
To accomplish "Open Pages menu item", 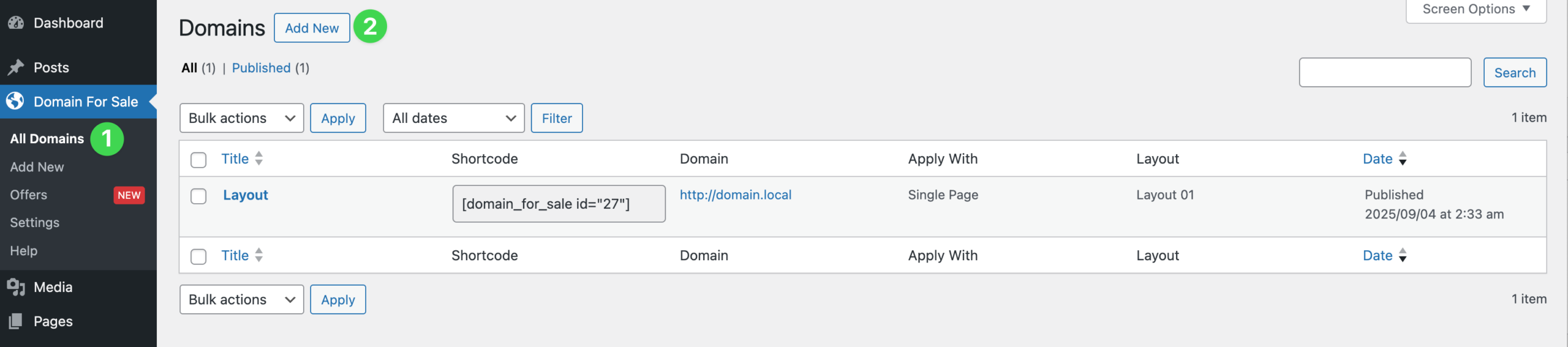I will pyautogui.click(x=53, y=321).
